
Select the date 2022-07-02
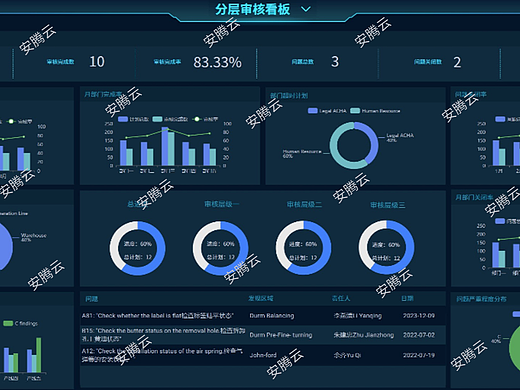click(419, 335)
